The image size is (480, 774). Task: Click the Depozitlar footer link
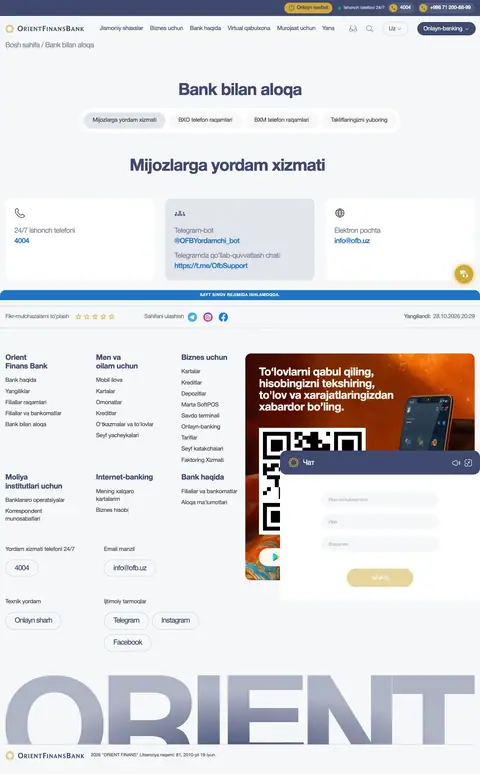(194, 394)
